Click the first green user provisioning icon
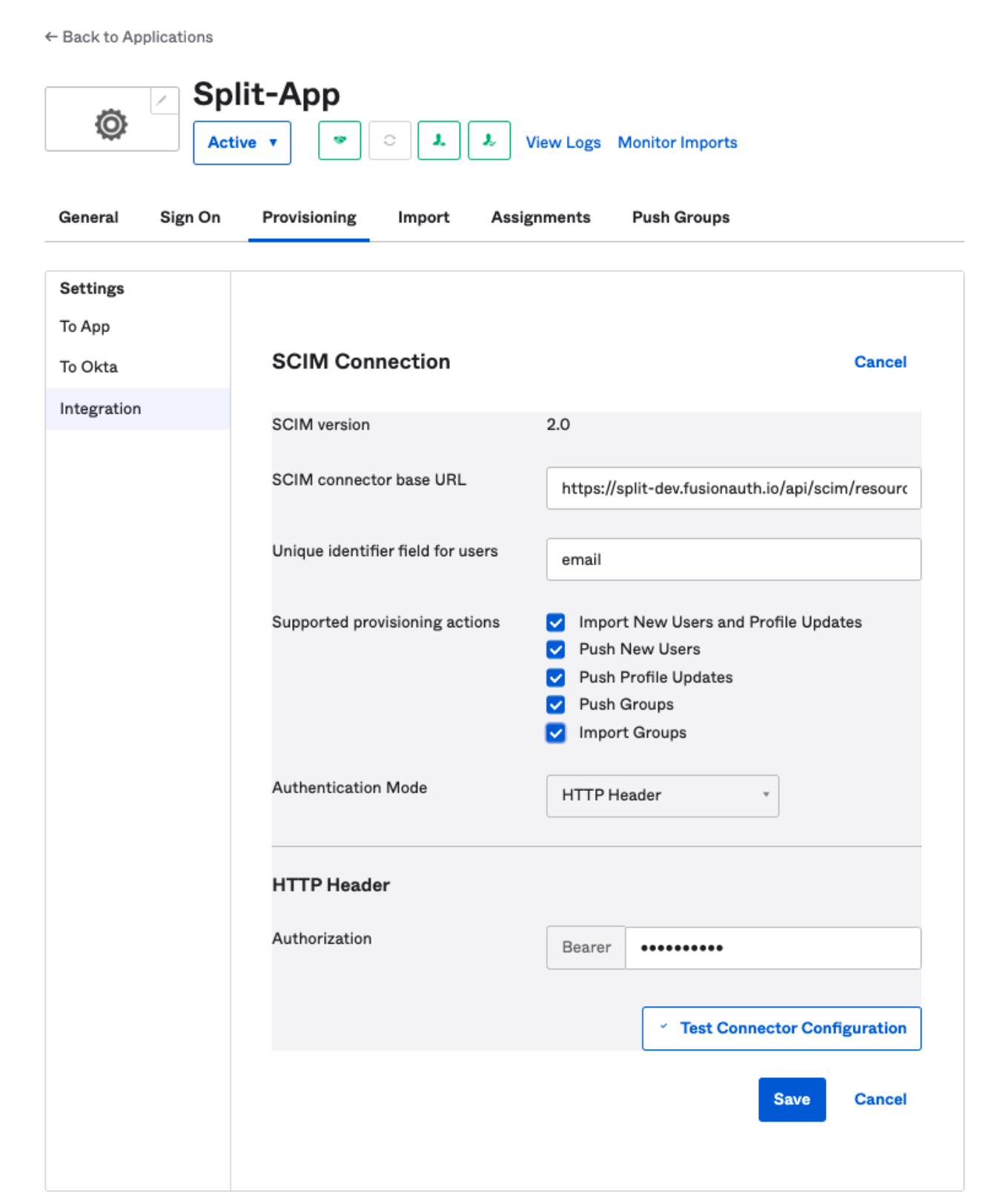The height and width of the screenshot is (1204, 983). [439, 140]
